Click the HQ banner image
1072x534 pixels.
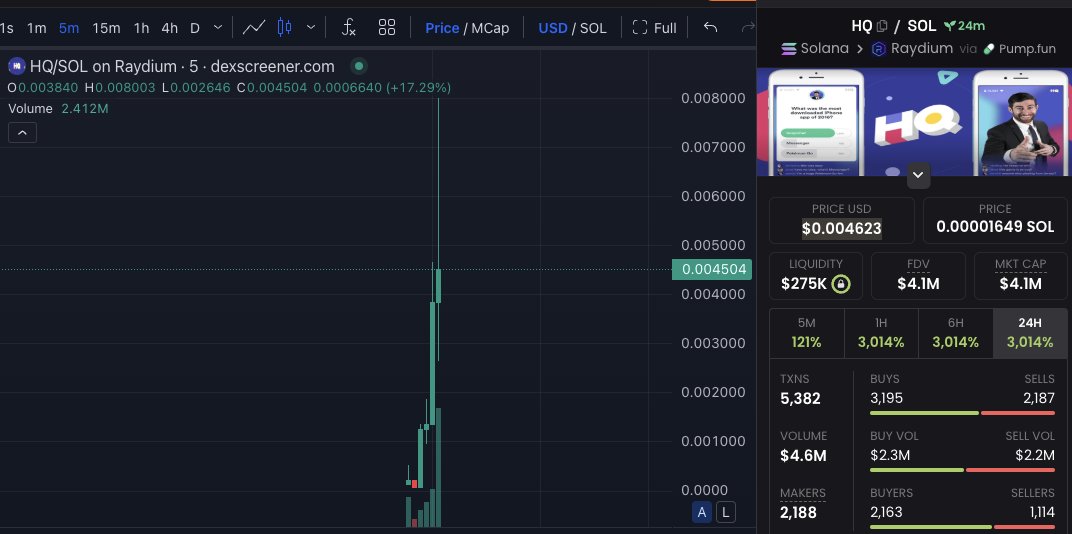[914, 122]
